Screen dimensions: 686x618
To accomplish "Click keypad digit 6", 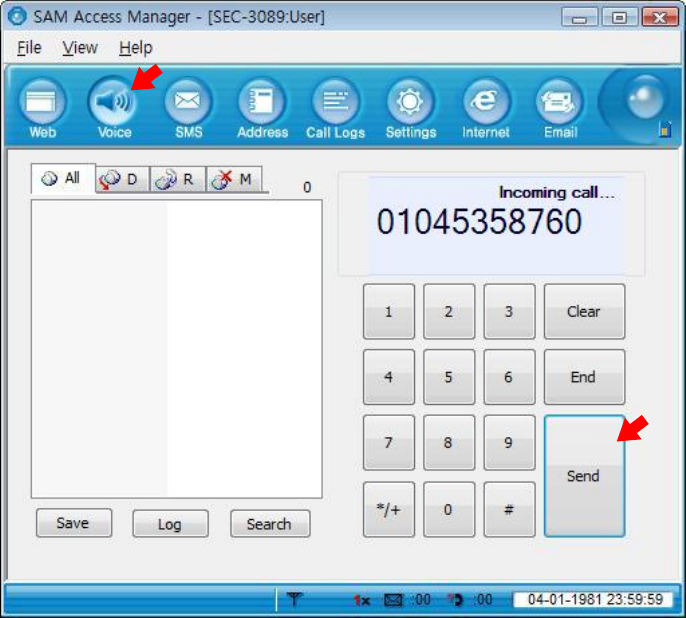I will tap(509, 377).
